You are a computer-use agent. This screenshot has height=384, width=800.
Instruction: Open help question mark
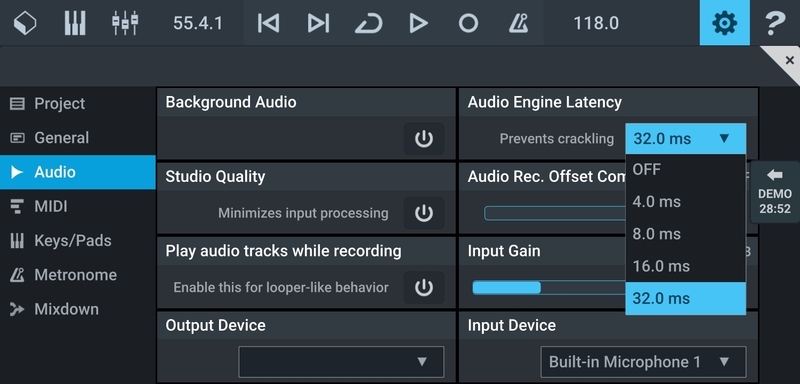click(x=775, y=23)
